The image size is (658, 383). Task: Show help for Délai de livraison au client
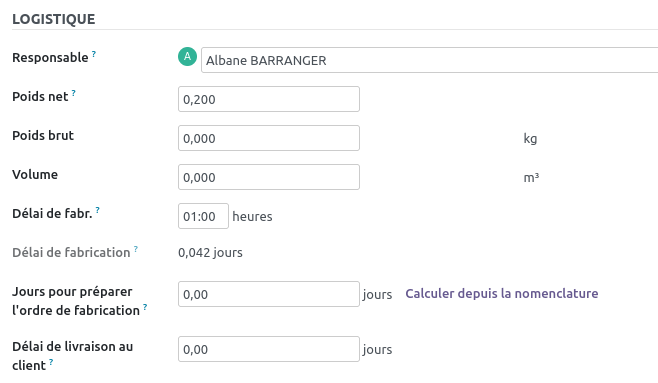[x=51, y=362]
